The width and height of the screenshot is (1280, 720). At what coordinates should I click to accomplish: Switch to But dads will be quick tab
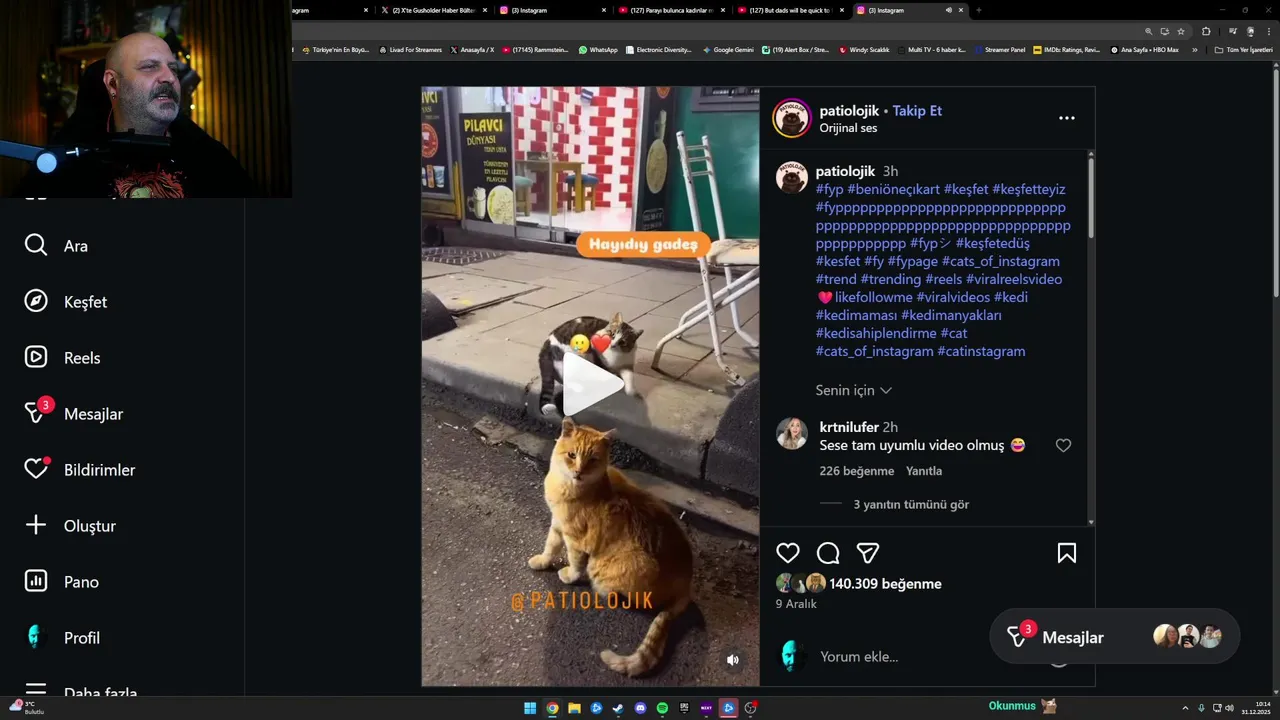(789, 10)
